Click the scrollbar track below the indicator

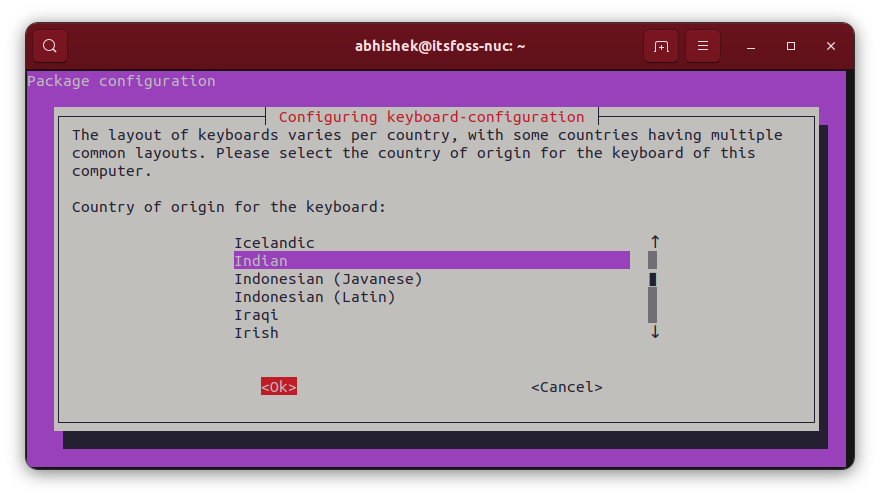click(x=652, y=306)
